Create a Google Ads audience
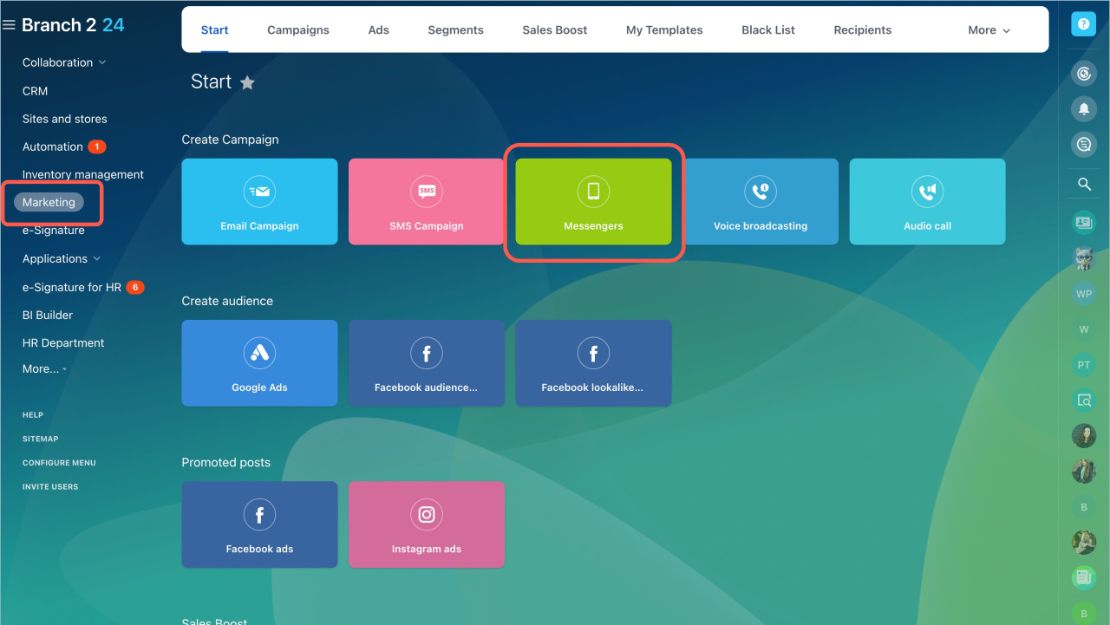Screen dimensions: 1110x625 point(259,363)
